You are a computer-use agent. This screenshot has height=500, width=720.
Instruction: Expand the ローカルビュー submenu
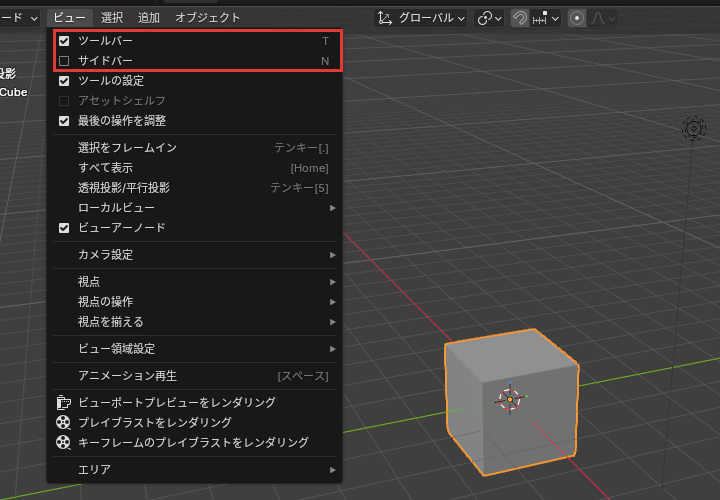[195, 208]
